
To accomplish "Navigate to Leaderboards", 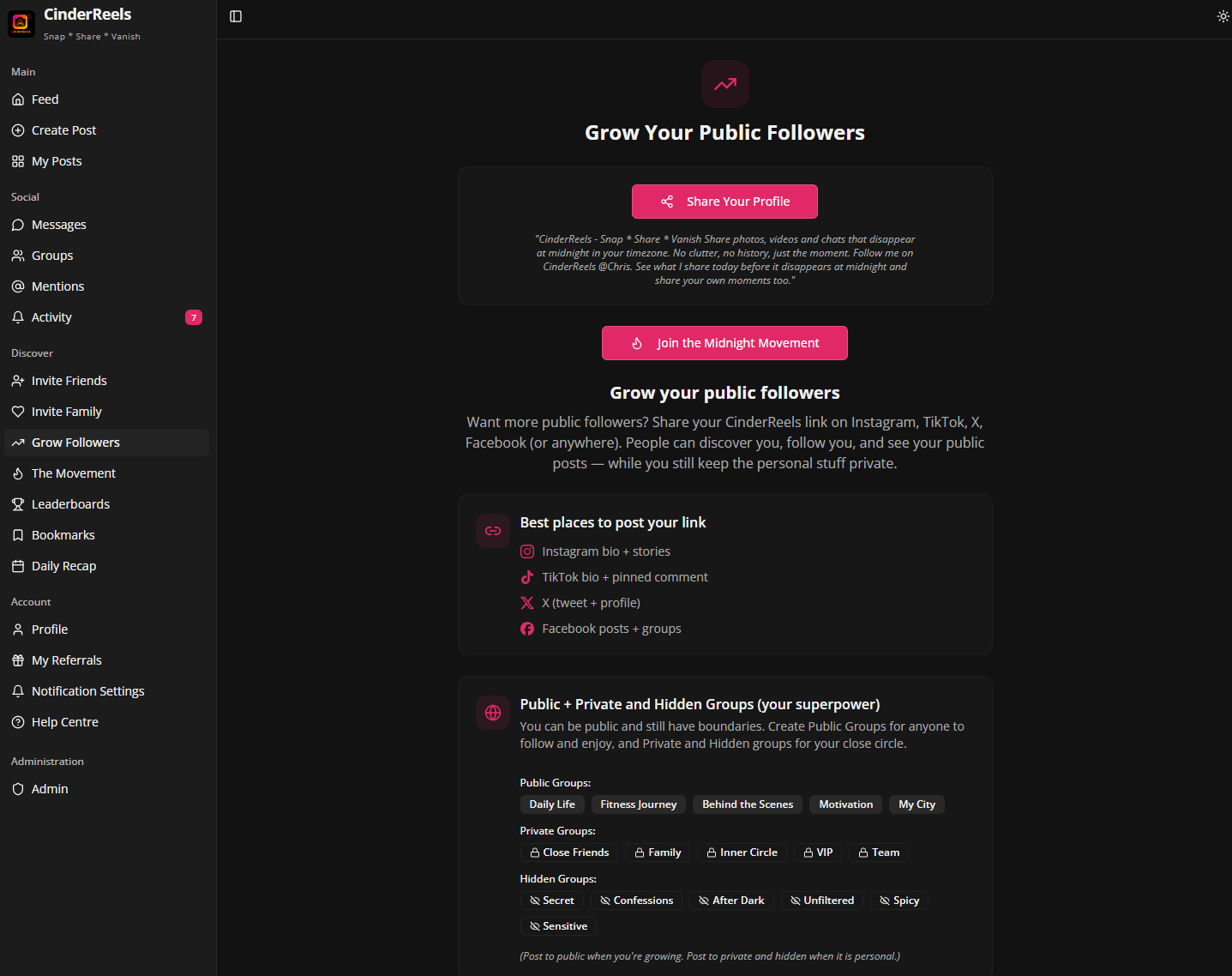I will (x=106, y=504).
